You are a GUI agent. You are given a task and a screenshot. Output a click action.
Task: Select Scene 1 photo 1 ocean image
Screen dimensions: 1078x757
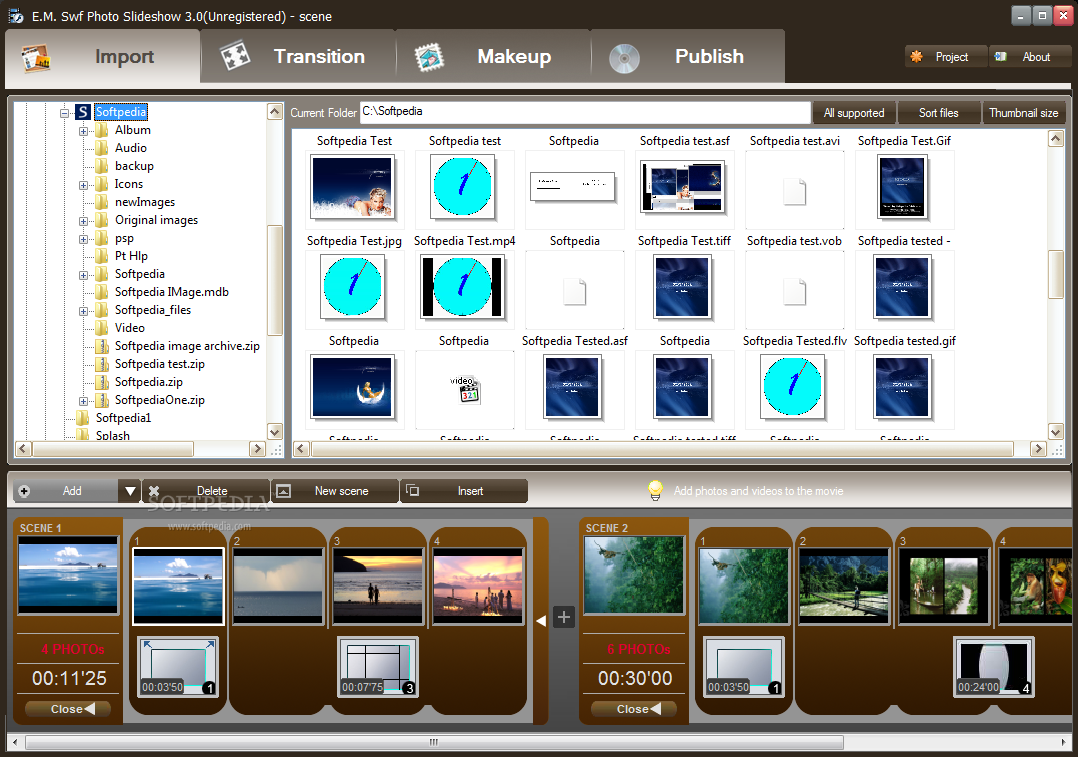pos(178,586)
